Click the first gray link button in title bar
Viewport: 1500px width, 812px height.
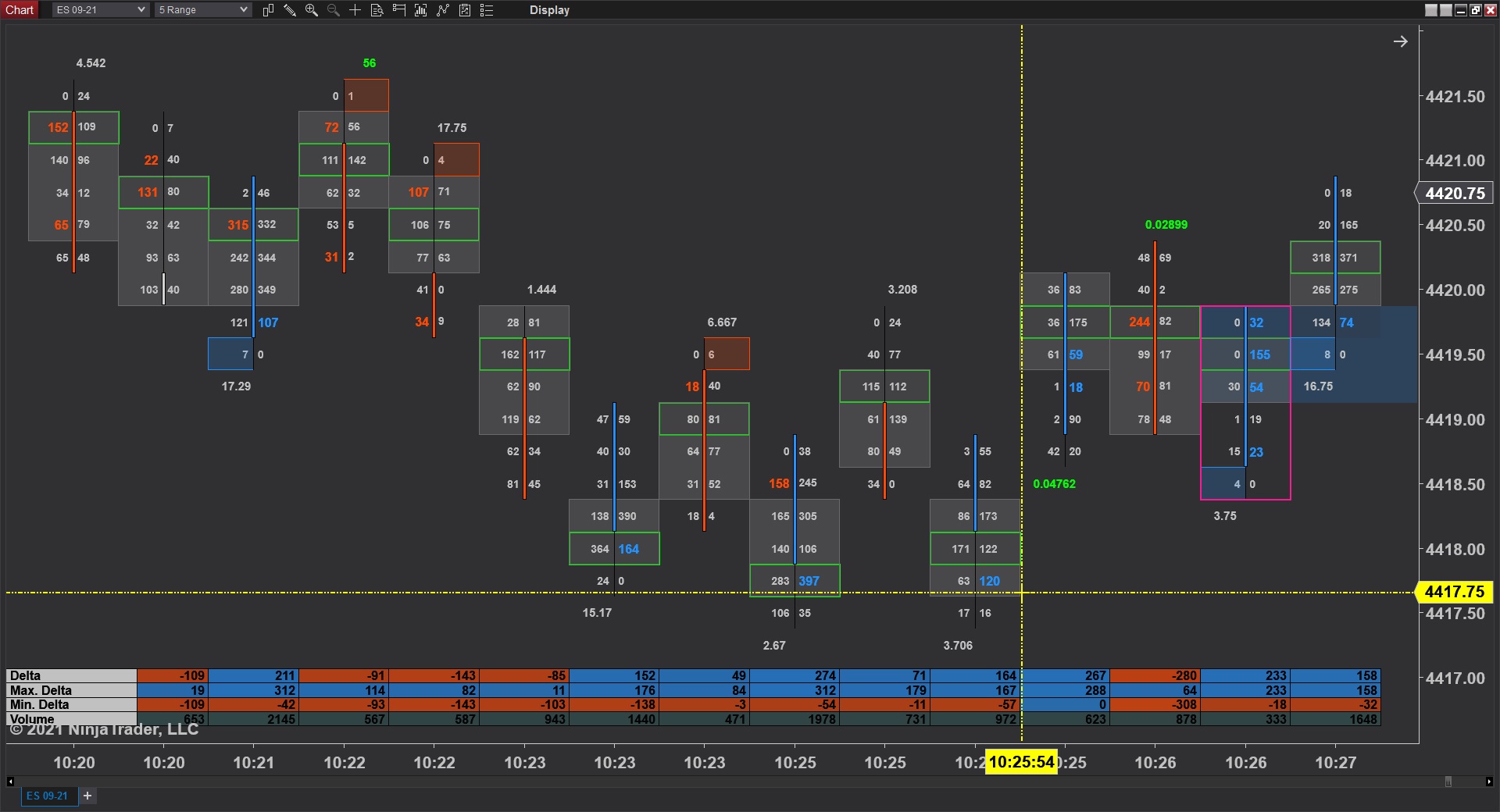[1431, 10]
